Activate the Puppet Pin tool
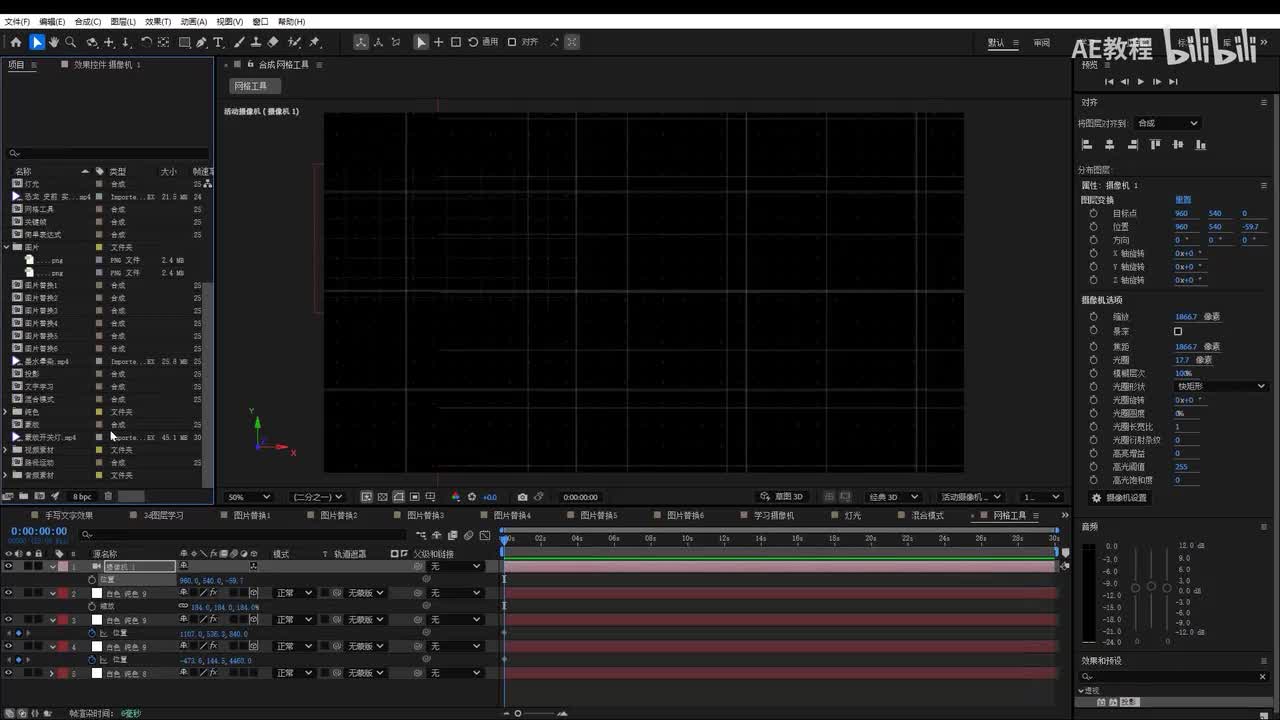Image resolution: width=1280 pixels, height=720 pixels. click(x=314, y=42)
